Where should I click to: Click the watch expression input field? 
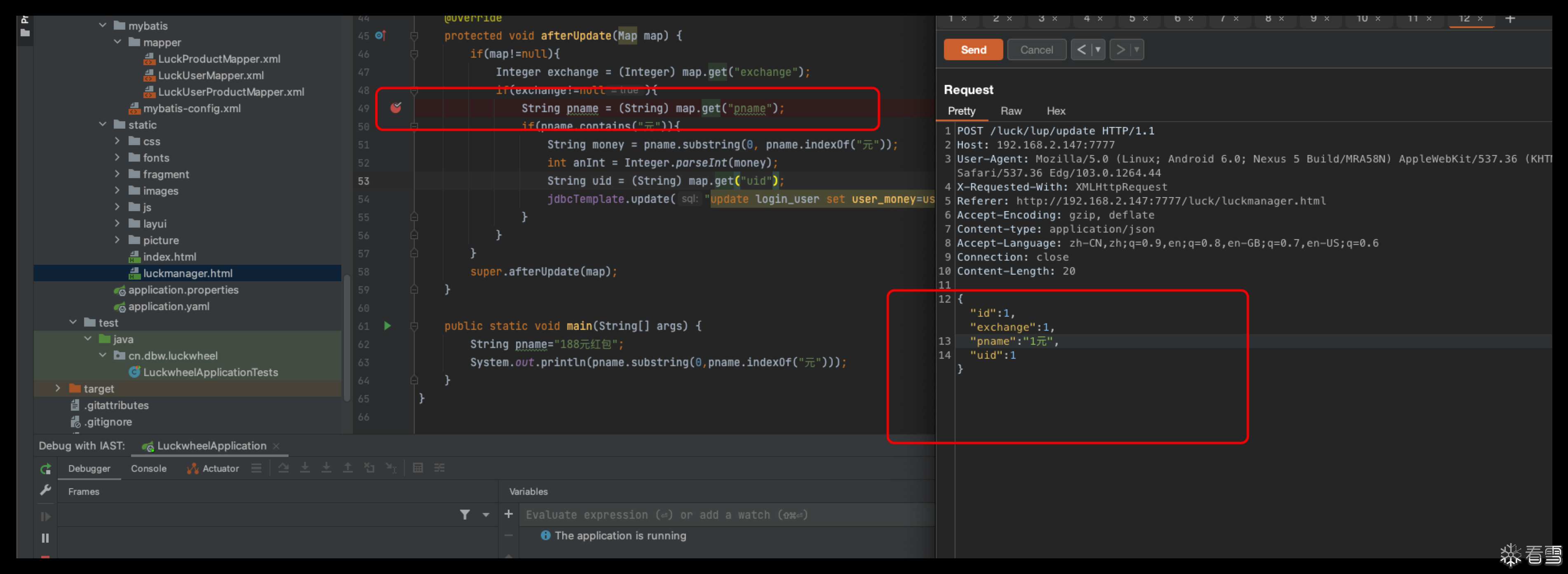tap(728, 514)
